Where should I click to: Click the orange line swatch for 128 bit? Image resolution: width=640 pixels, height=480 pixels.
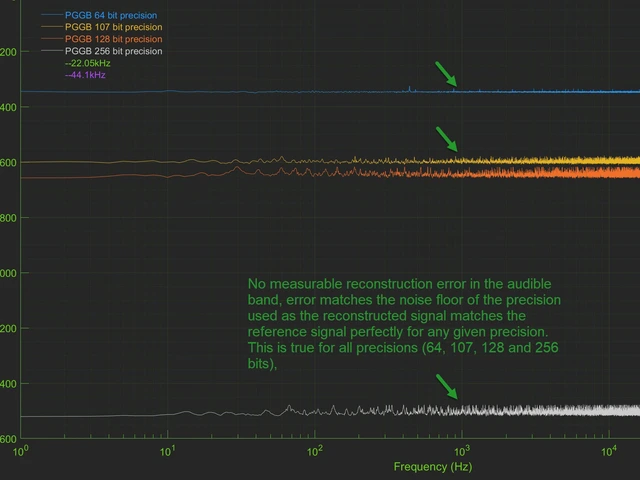tap(52, 39)
